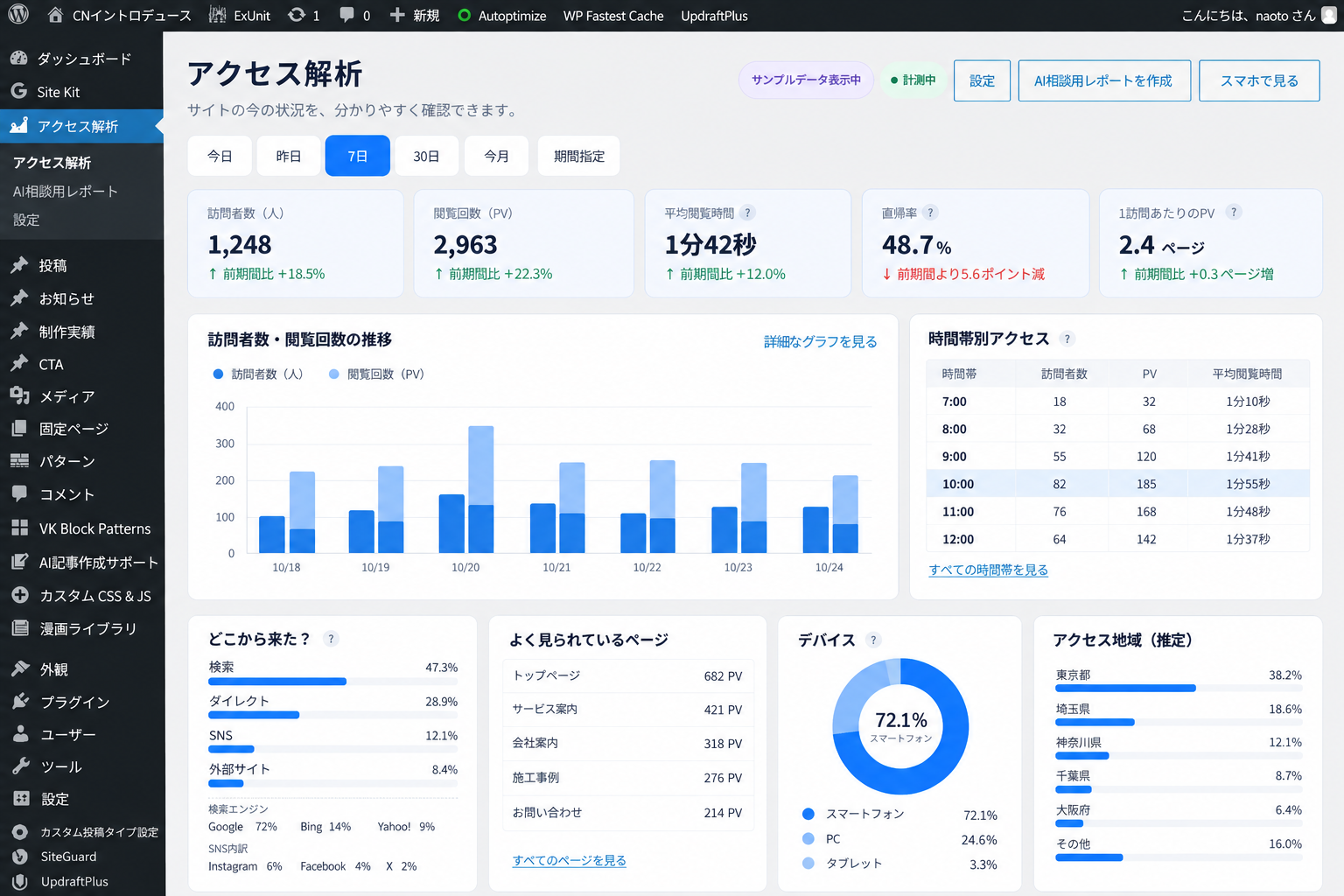Click the VK Block Patterns grid icon
This screenshot has width=1344, height=896.
click(19, 528)
